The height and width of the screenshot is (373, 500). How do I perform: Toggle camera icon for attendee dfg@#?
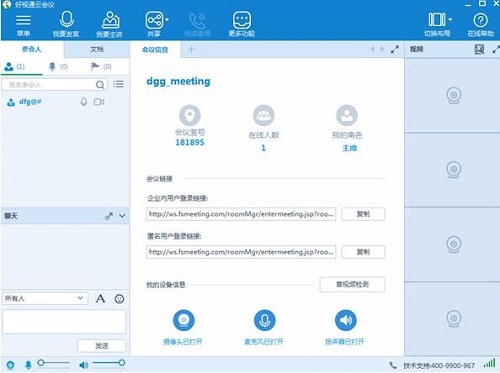[x=99, y=102]
